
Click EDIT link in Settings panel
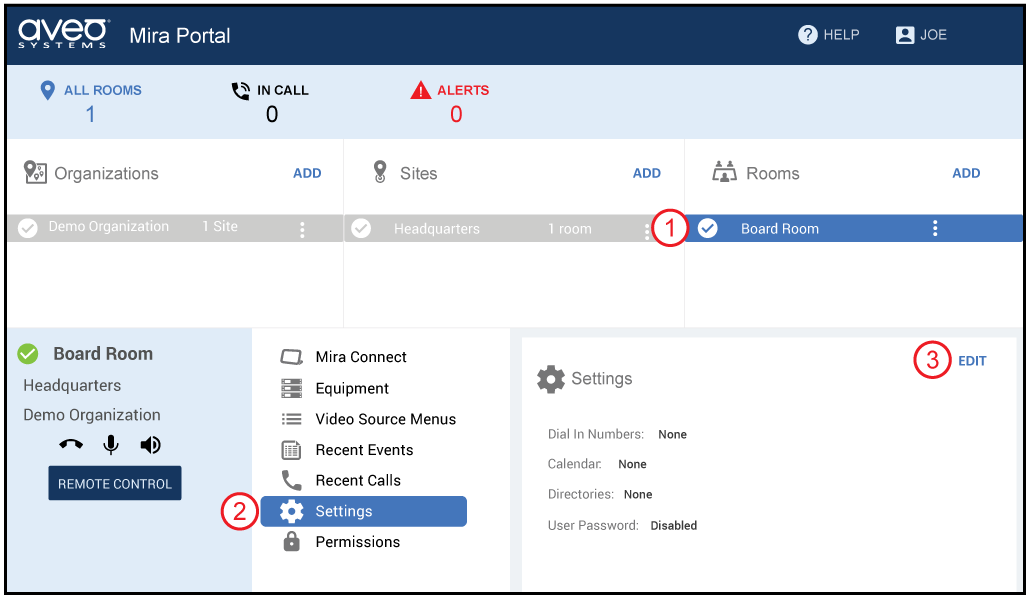972,361
